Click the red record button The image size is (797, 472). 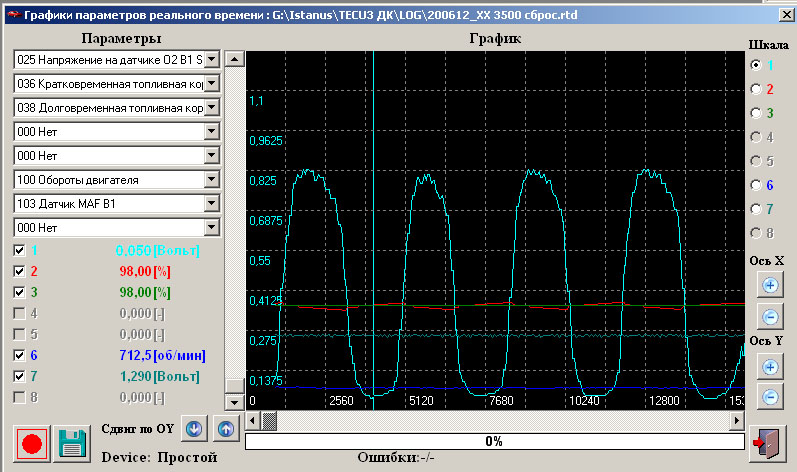[x=32, y=441]
